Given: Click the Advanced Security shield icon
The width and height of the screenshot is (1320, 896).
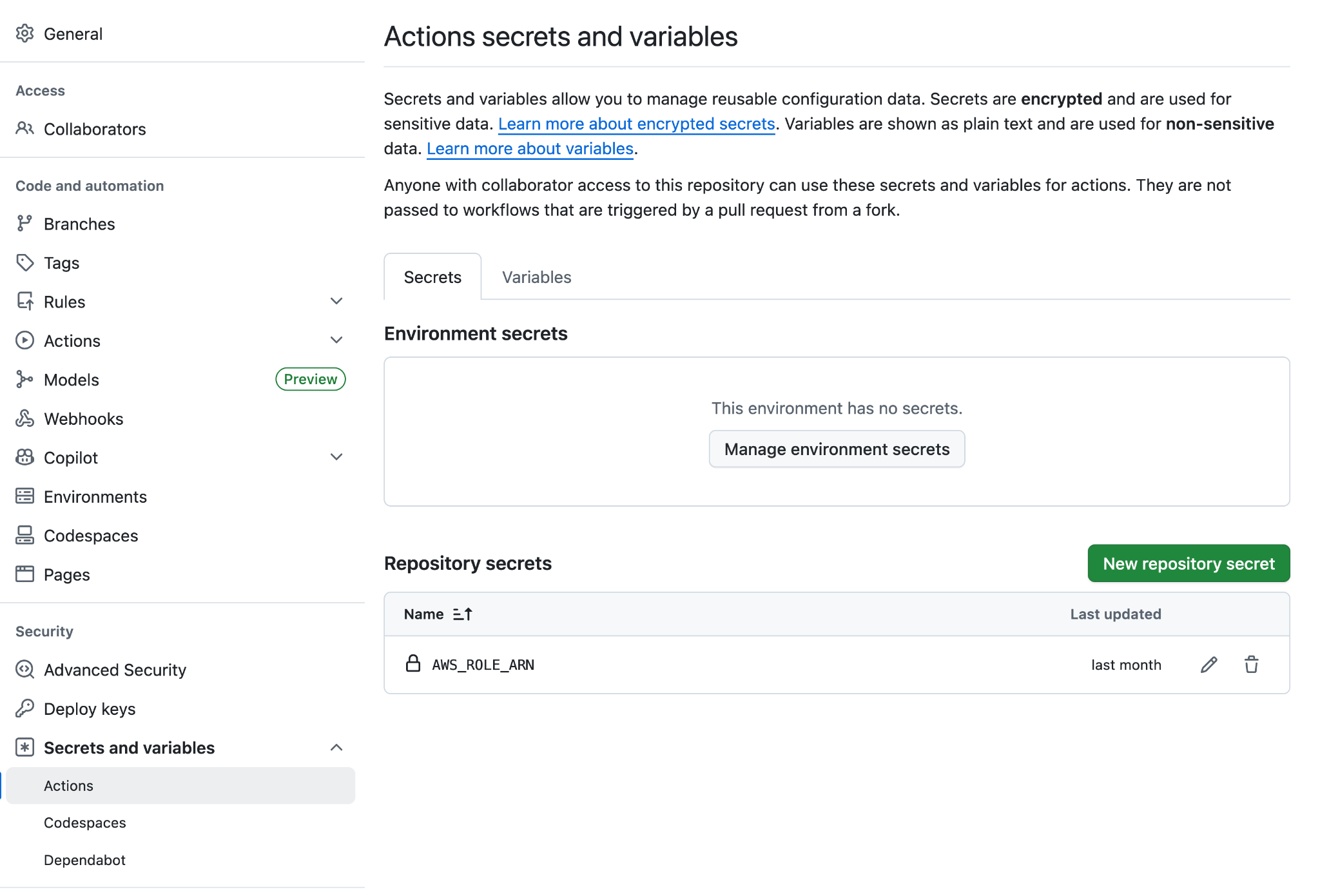Looking at the screenshot, I should (24, 670).
